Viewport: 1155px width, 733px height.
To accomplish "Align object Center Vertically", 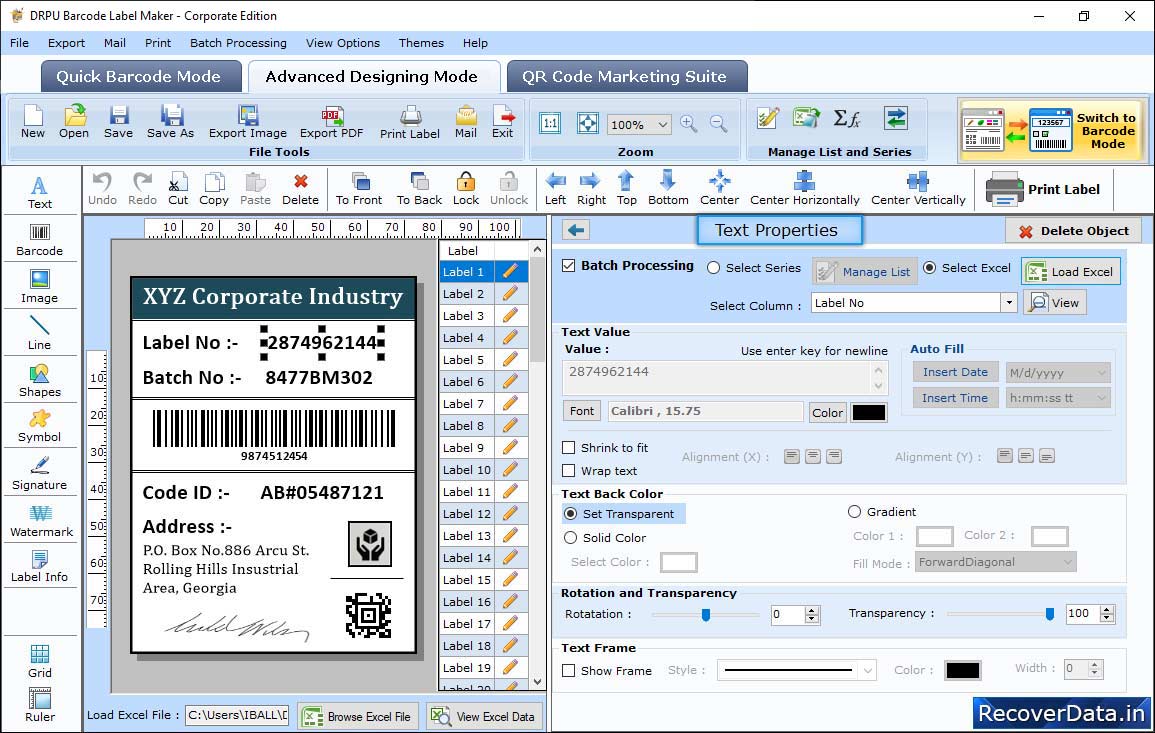I will pos(918,189).
